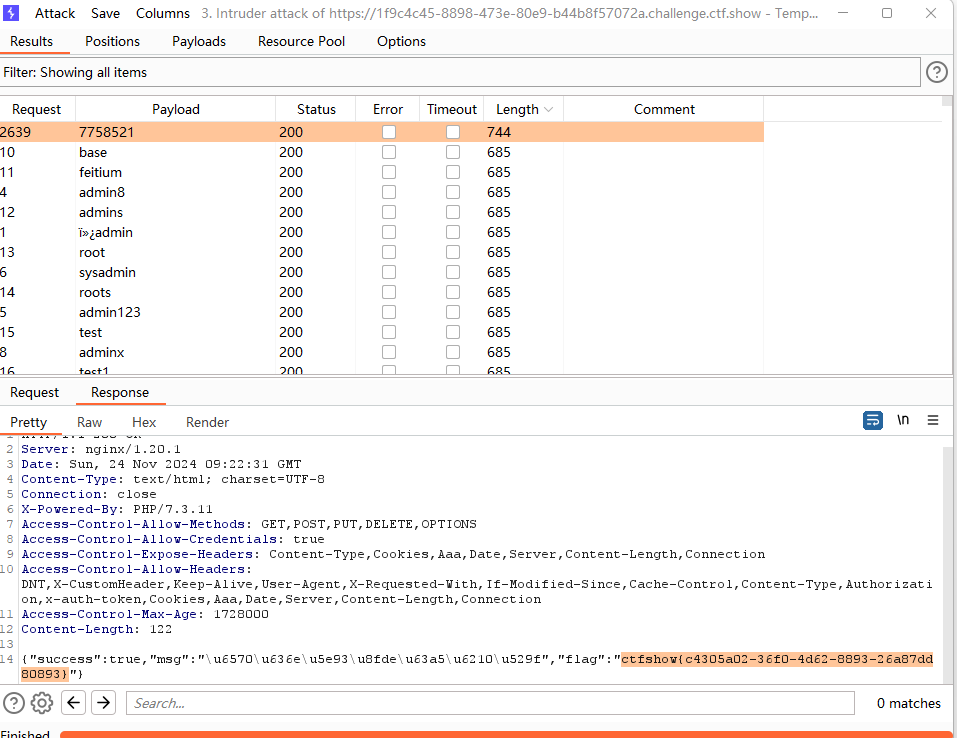
Task: Sort results by Comment column header
Action: pyautogui.click(x=664, y=109)
